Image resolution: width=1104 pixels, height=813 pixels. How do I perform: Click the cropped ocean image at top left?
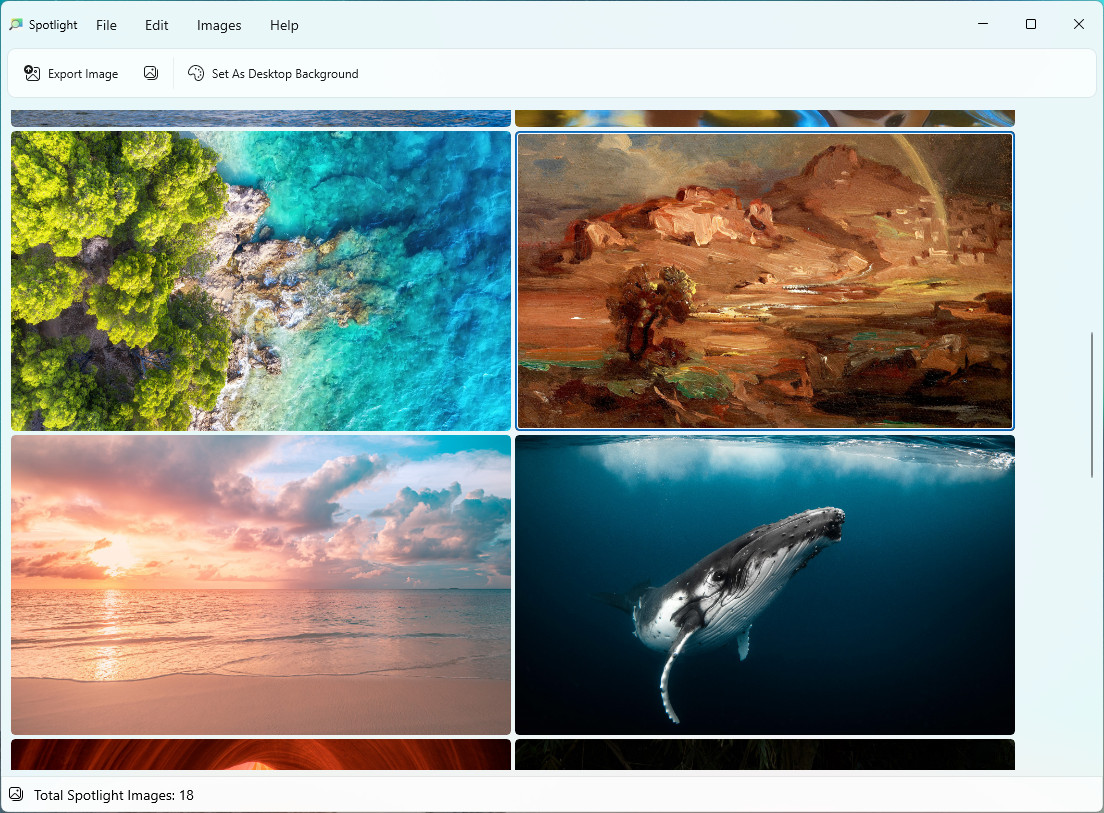pos(261,118)
